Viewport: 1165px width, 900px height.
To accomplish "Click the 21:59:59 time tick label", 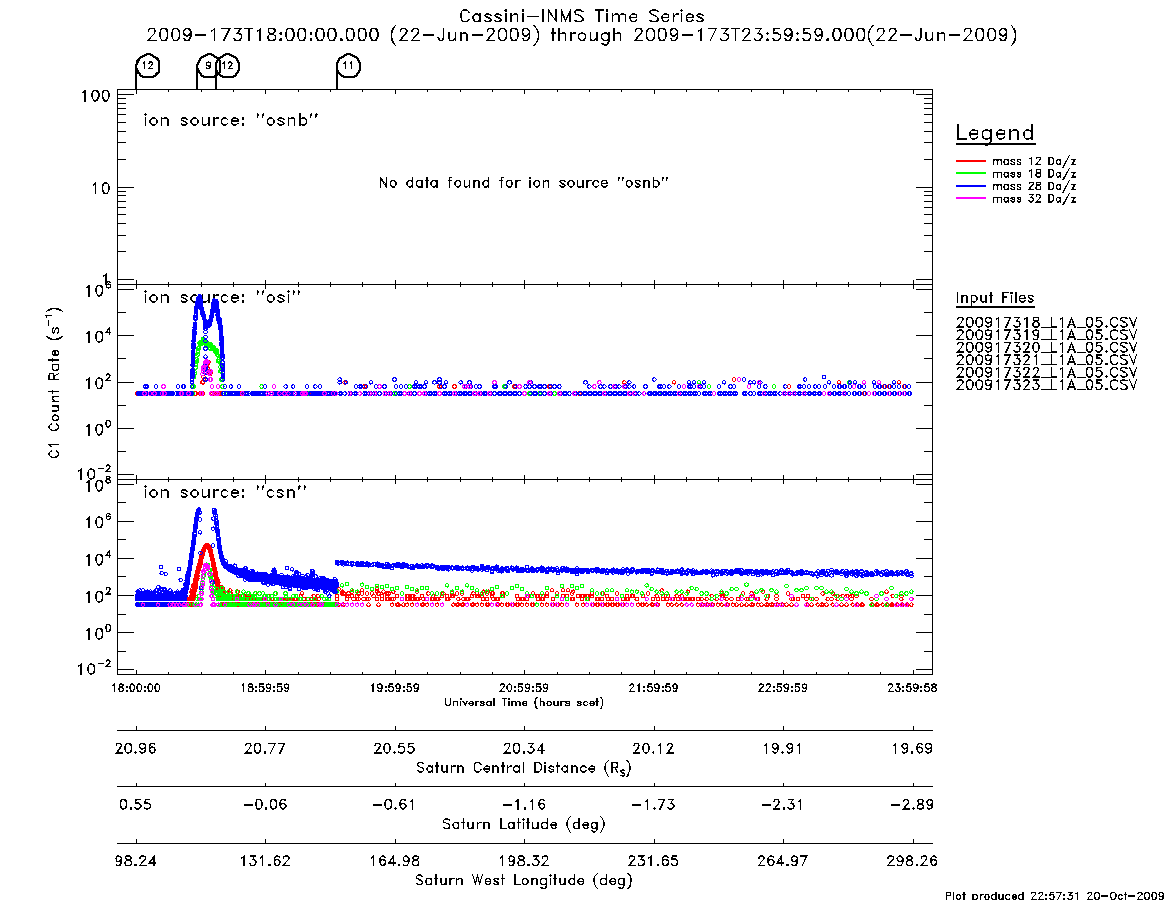I will click(653, 688).
